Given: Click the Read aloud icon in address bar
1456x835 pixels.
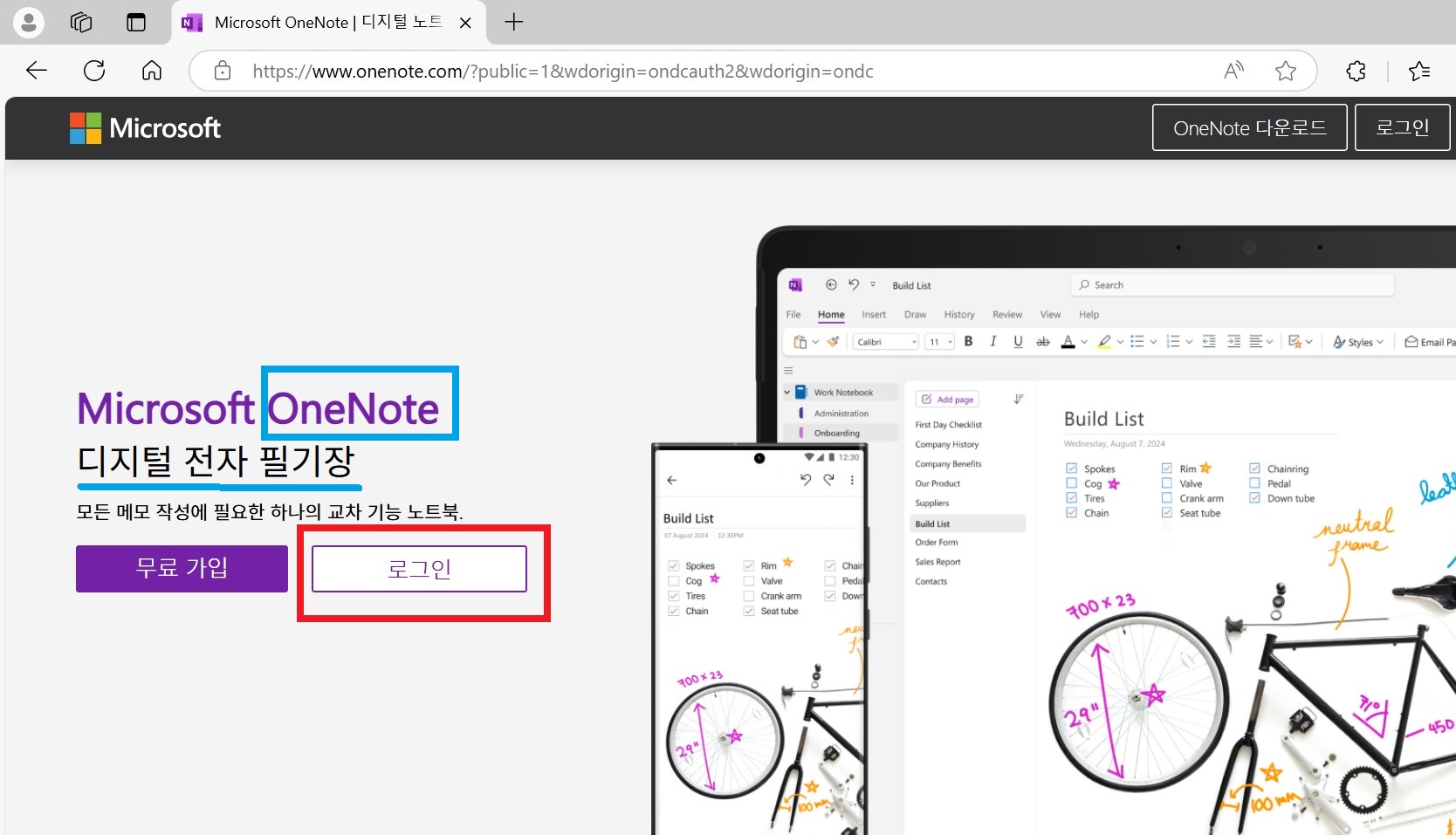Looking at the screenshot, I should (x=1233, y=71).
